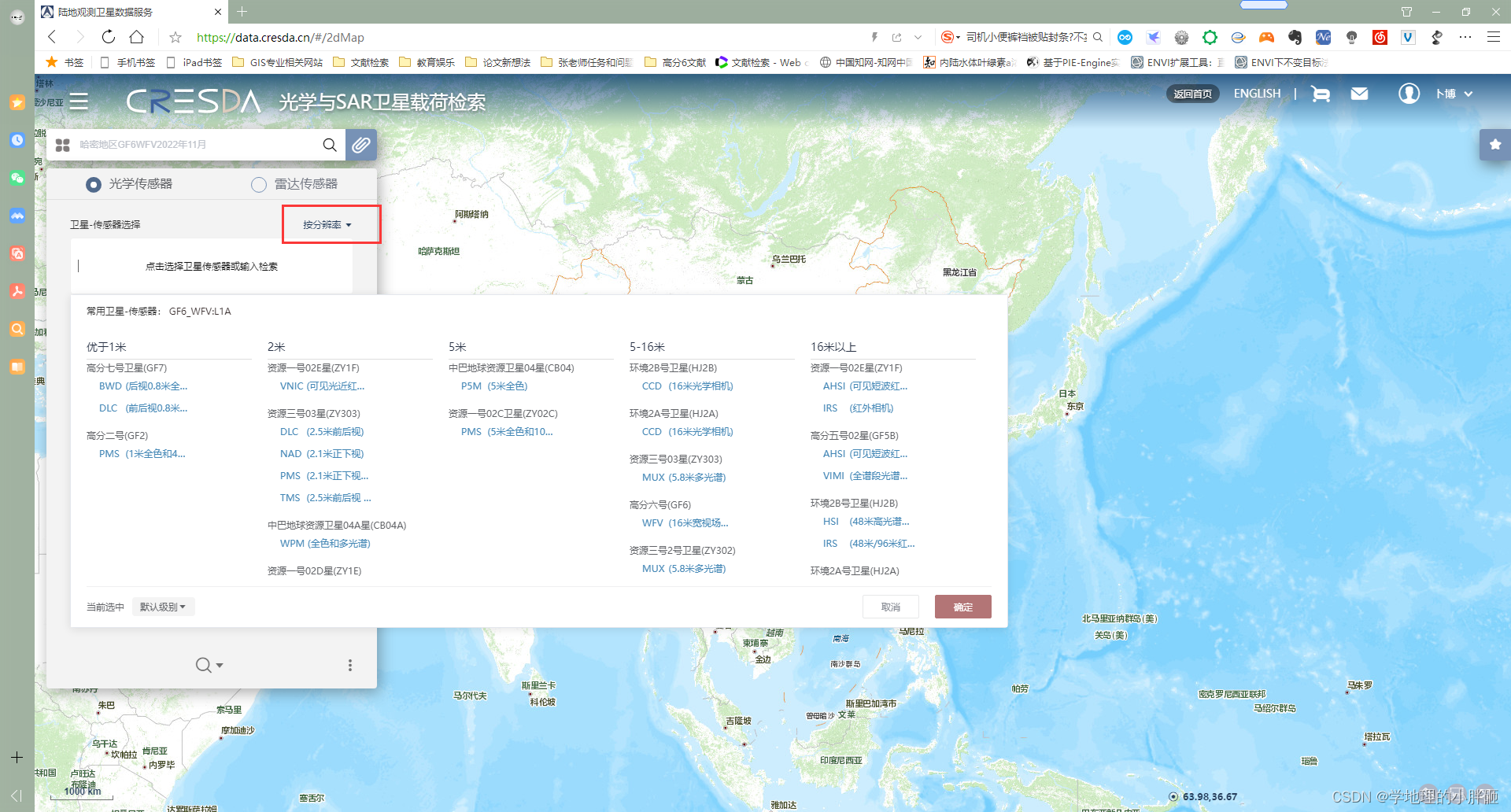
Task: Expand the username dropdown arrow in header
Action: pos(1469,94)
